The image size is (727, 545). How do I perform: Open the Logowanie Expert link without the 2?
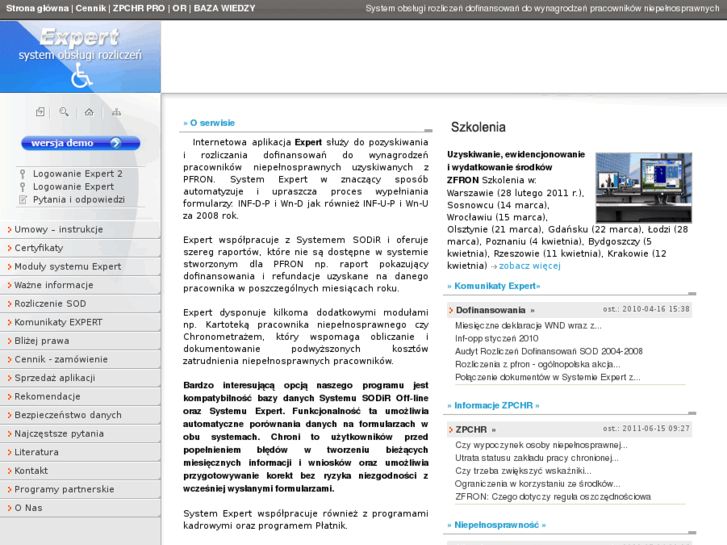click(73, 186)
